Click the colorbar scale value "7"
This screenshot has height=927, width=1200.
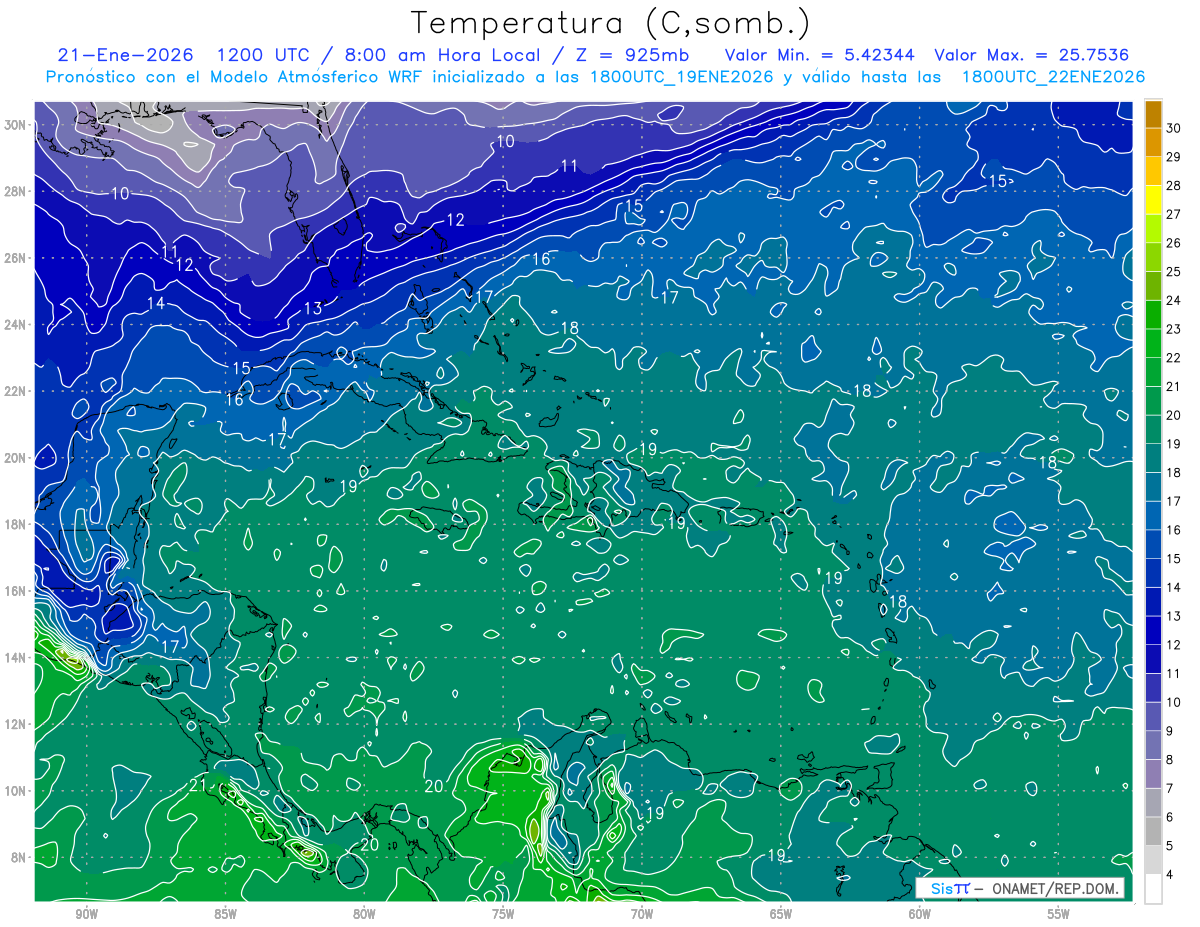pos(1171,789)
